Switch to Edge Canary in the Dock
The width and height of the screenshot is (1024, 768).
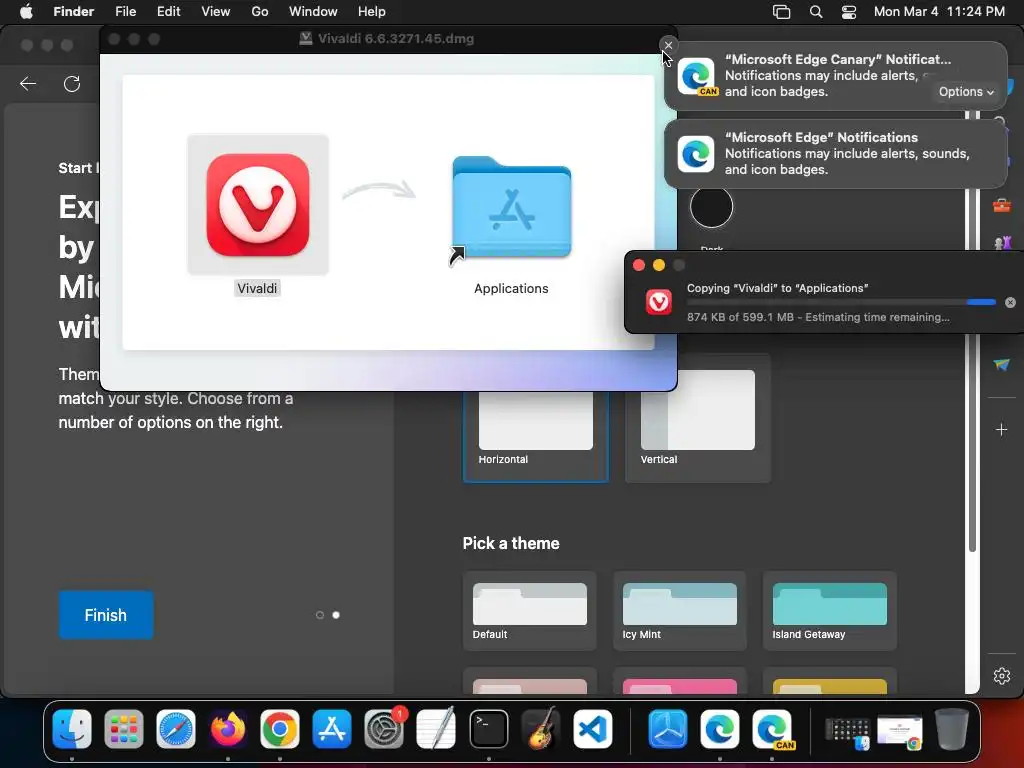click(x=772, y=729)
